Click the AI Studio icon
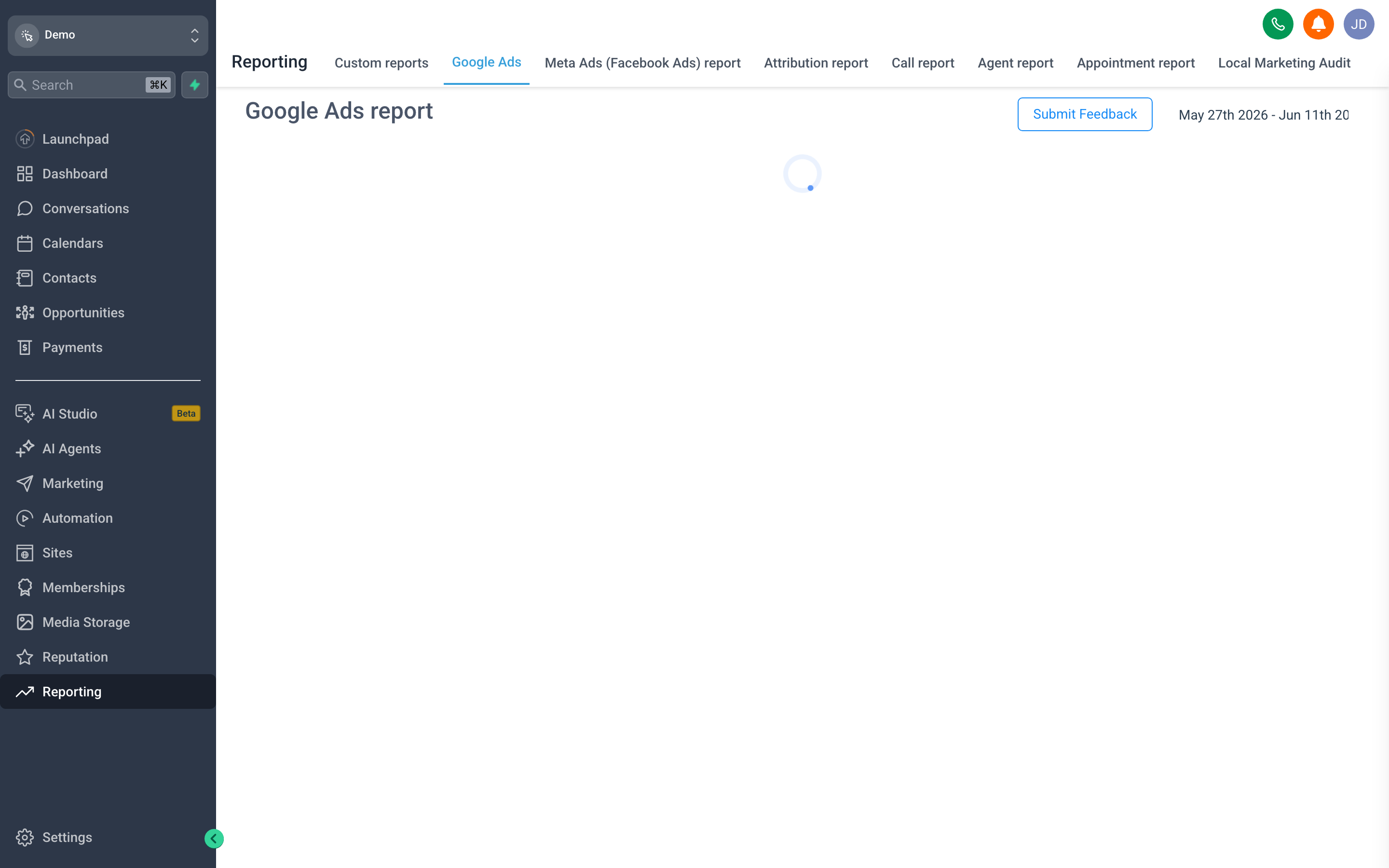 click(25, 414)
